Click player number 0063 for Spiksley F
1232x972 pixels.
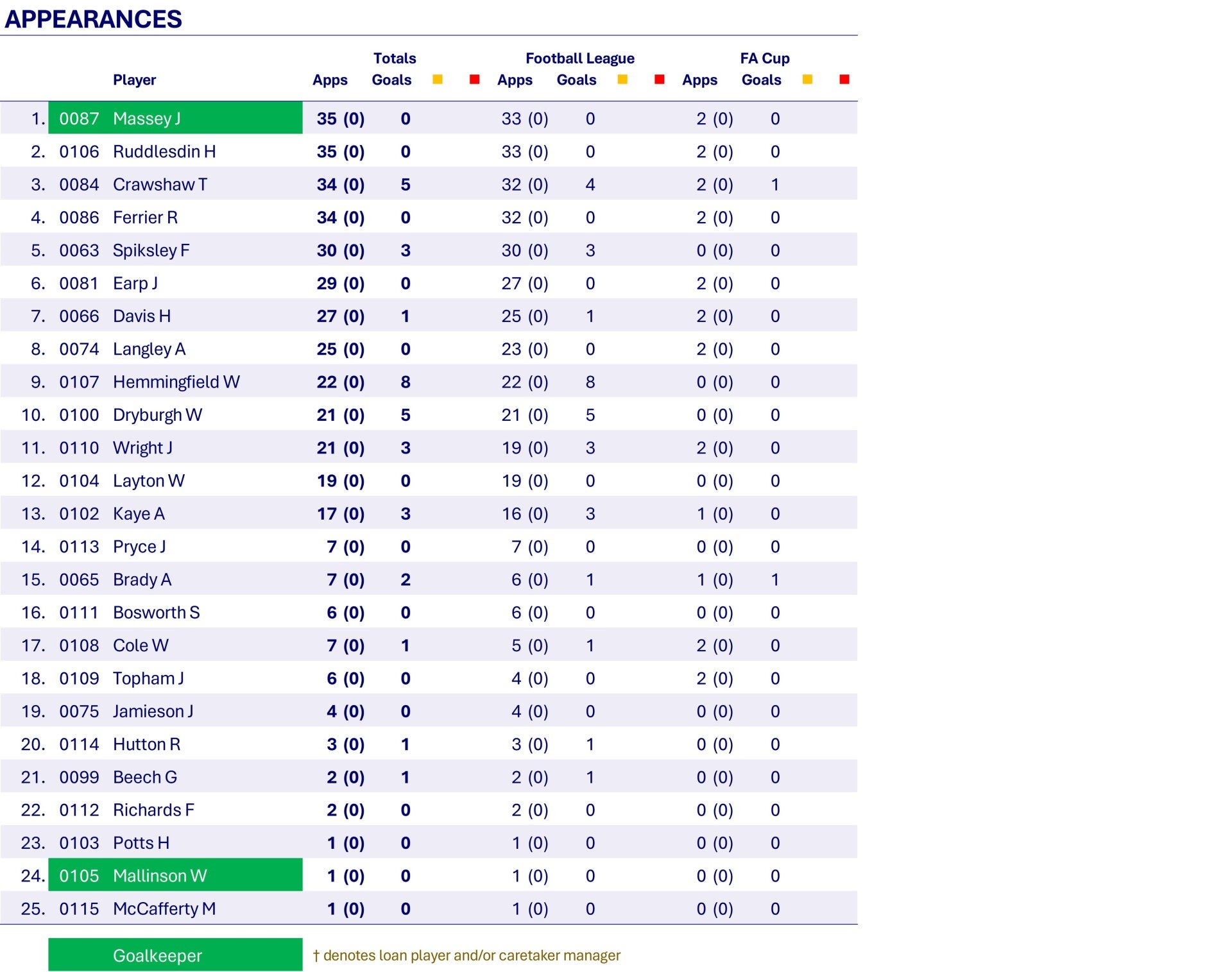tap(79, 251)
